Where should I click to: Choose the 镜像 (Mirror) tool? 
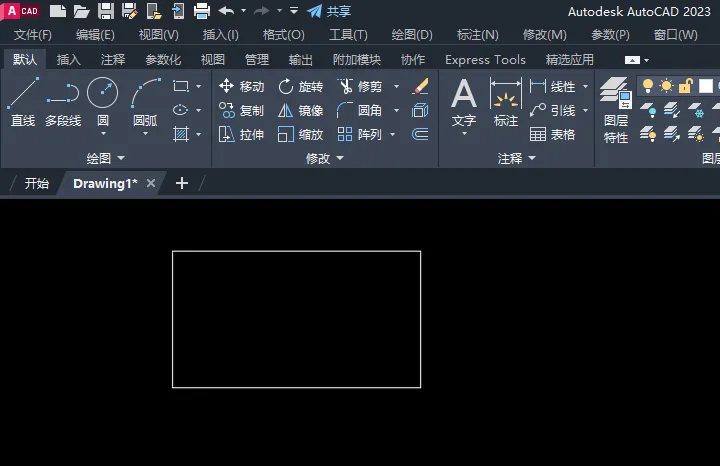[x=300, y=111]
